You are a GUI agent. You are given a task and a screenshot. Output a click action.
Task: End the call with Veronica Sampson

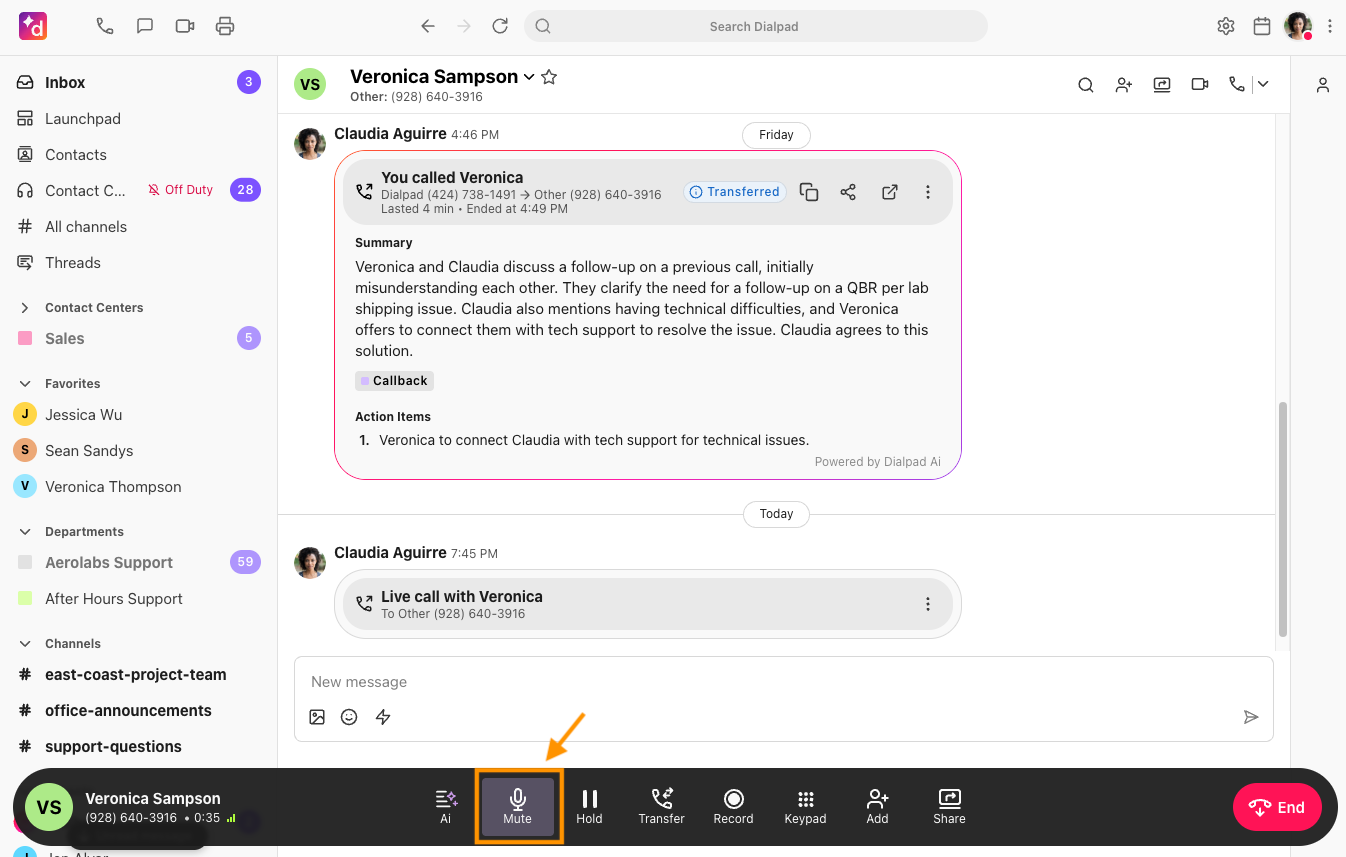tap(1277, 808)
